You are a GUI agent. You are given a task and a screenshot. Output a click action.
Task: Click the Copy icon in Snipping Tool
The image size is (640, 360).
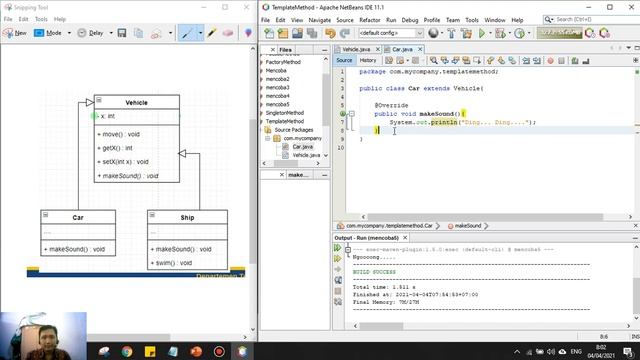coord(138,33)
